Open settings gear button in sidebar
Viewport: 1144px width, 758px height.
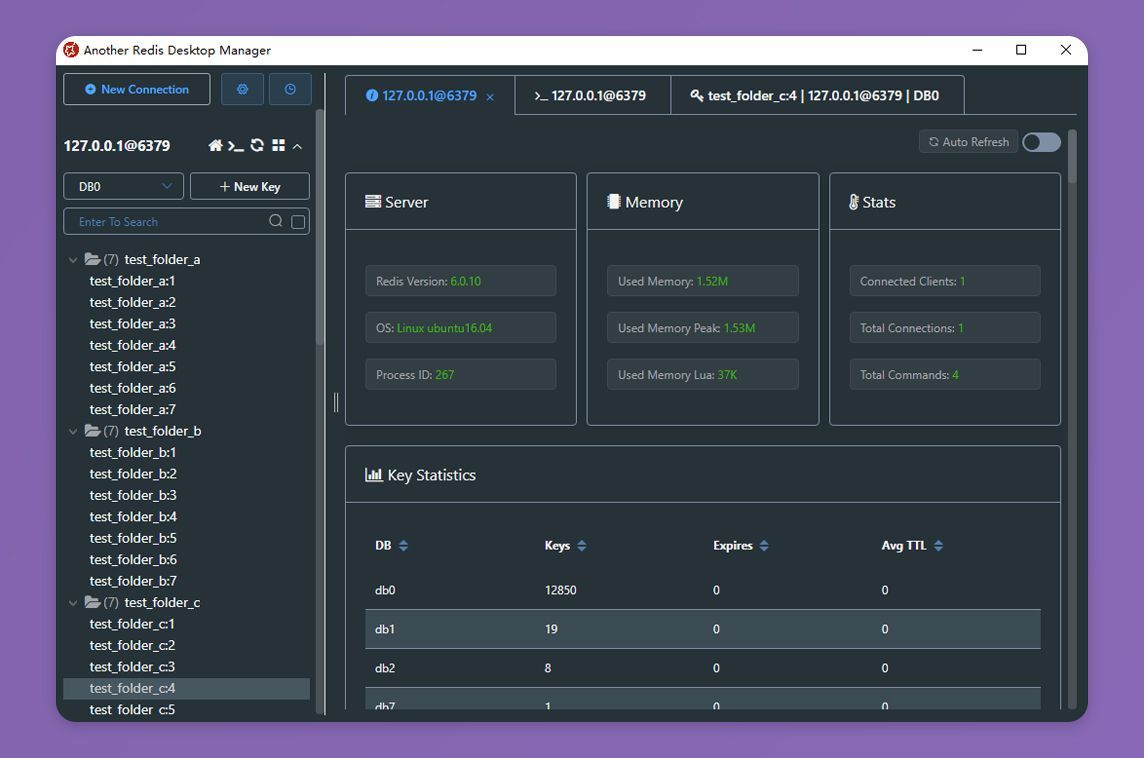click(x=242, y=89)
